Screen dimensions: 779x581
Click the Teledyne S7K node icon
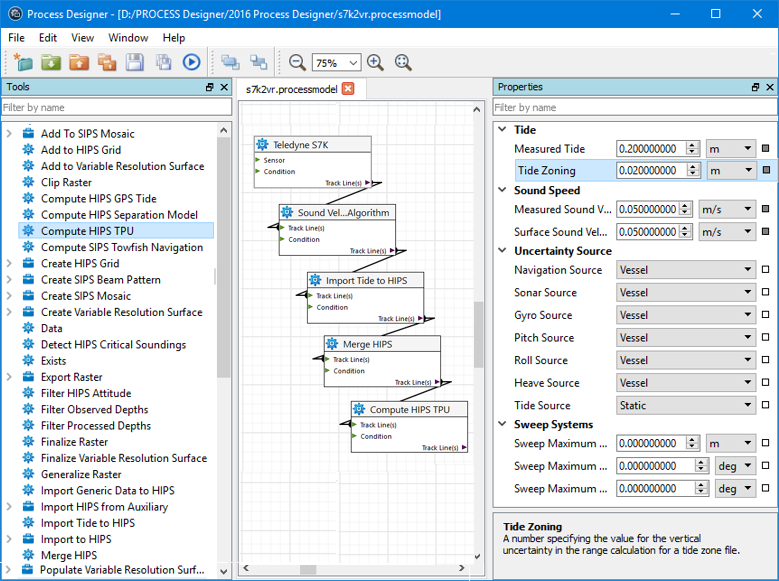[263, 145]
